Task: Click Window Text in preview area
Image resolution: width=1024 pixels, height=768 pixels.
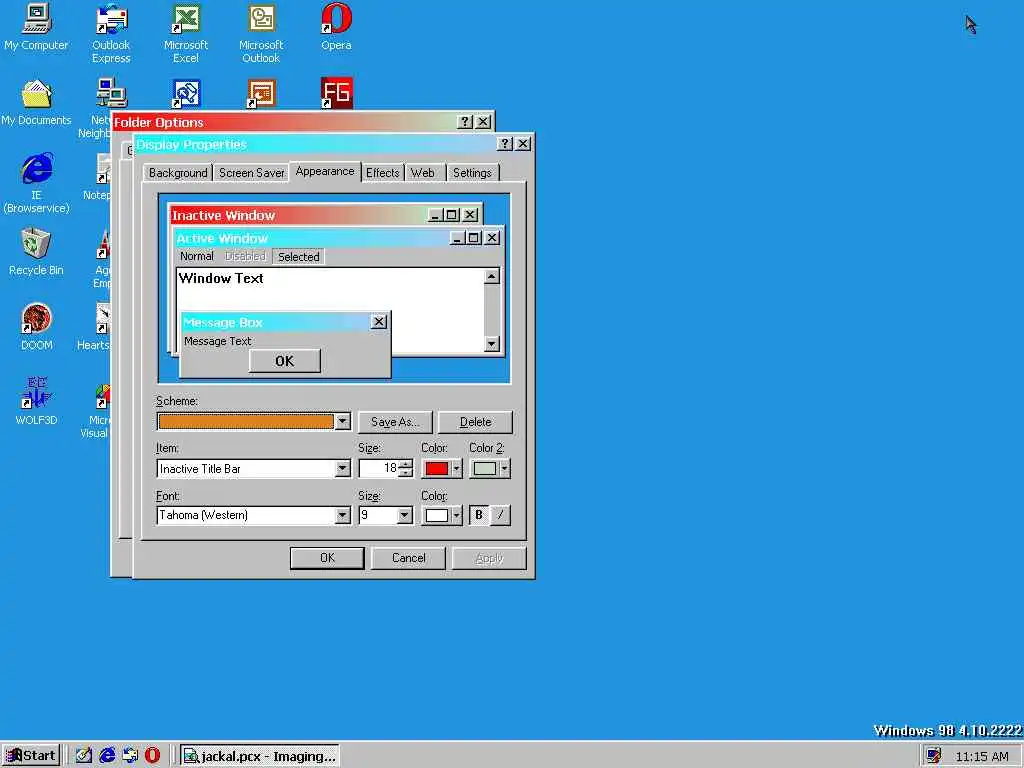Action: click(x=221, y=278)
